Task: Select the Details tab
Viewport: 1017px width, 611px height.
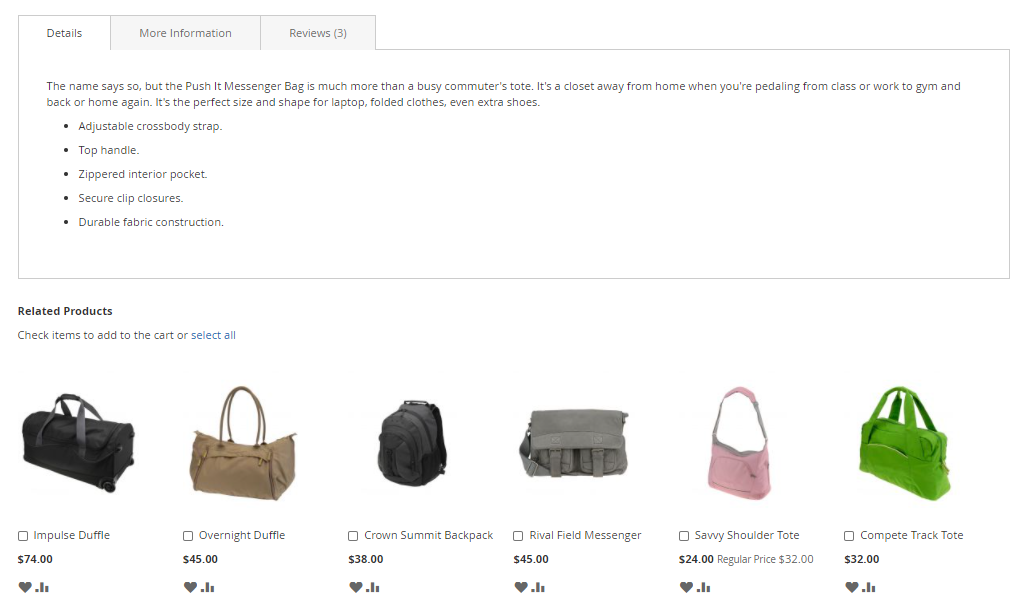Action: [x=64, y=33]
